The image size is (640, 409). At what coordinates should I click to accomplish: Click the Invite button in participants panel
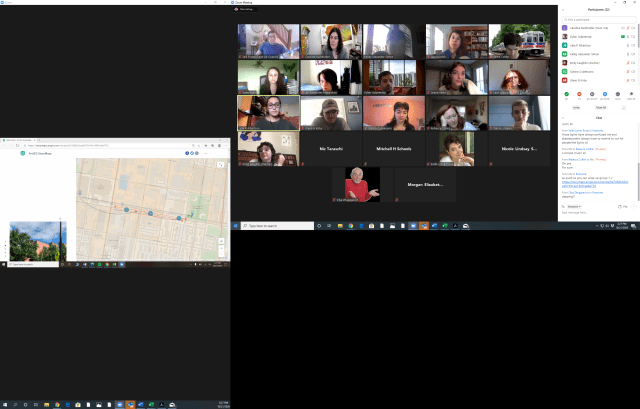click(577, 107)
